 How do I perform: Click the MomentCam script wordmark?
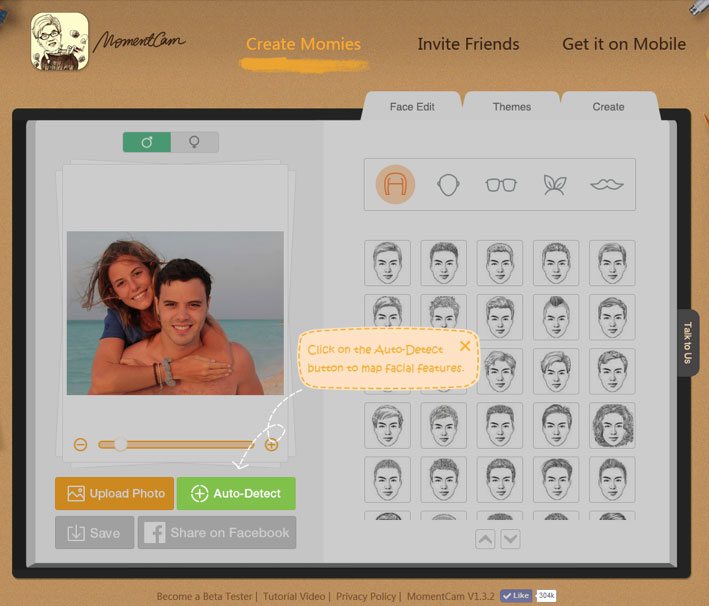point(139,42)
